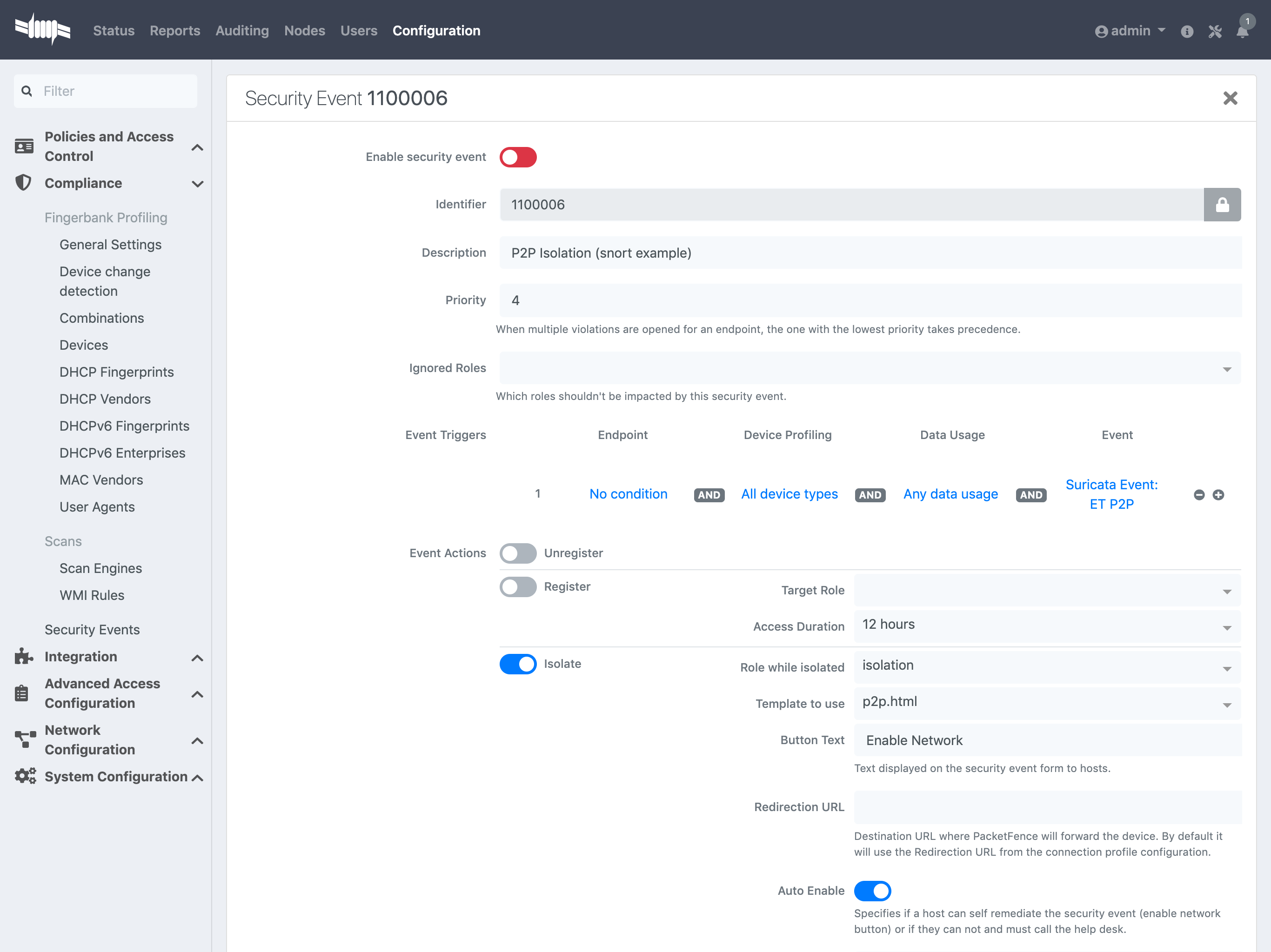This screenshot has width=1271, height=952.
Task: Click the identifier lock icon
Action: click(x=1222, y=205)
